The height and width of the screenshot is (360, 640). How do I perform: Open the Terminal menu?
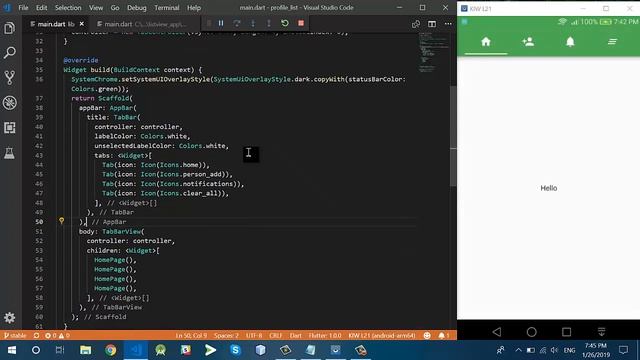pyautogui.click(x=167, y=8)
